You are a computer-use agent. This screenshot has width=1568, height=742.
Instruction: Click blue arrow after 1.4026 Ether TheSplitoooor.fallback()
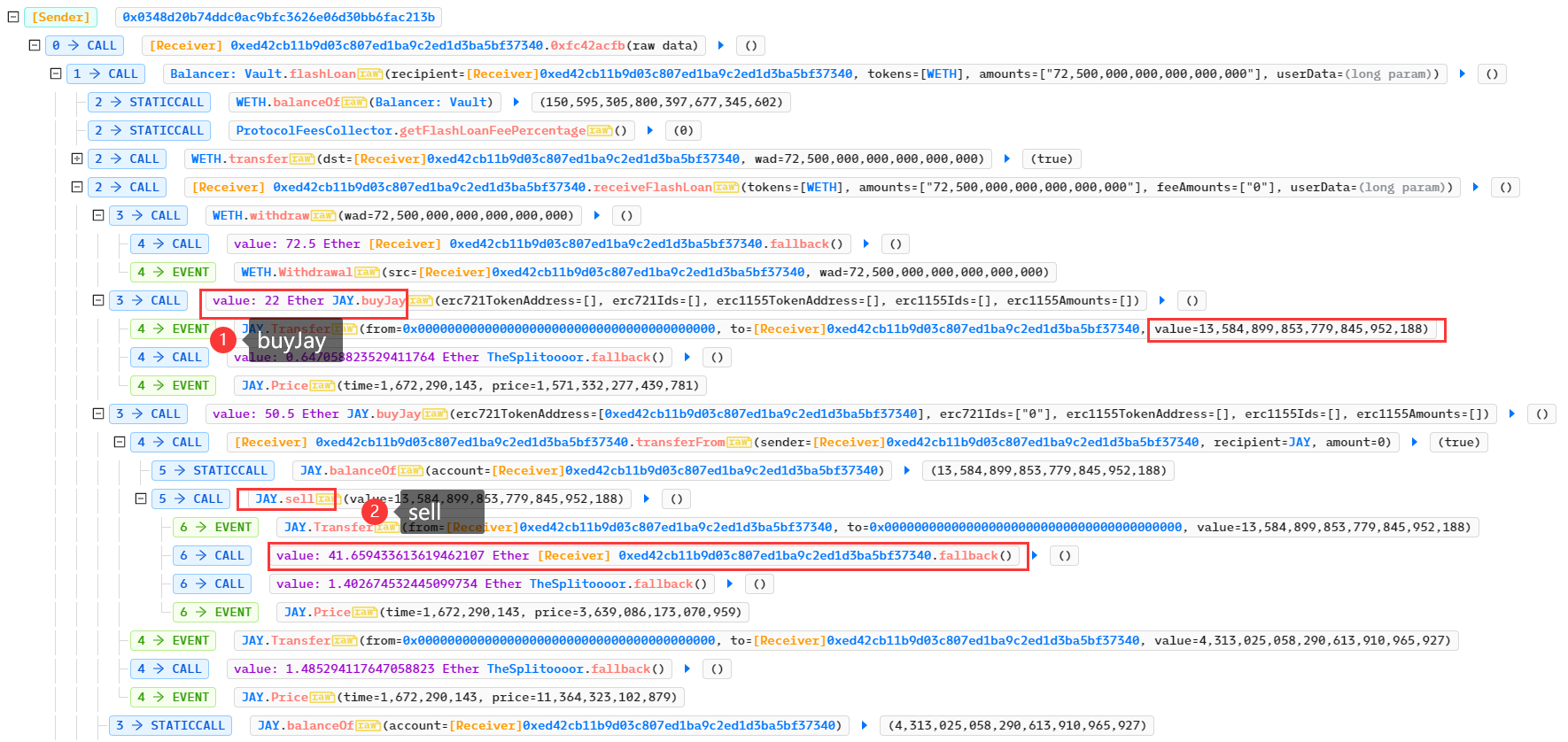[x=730, y=584]
